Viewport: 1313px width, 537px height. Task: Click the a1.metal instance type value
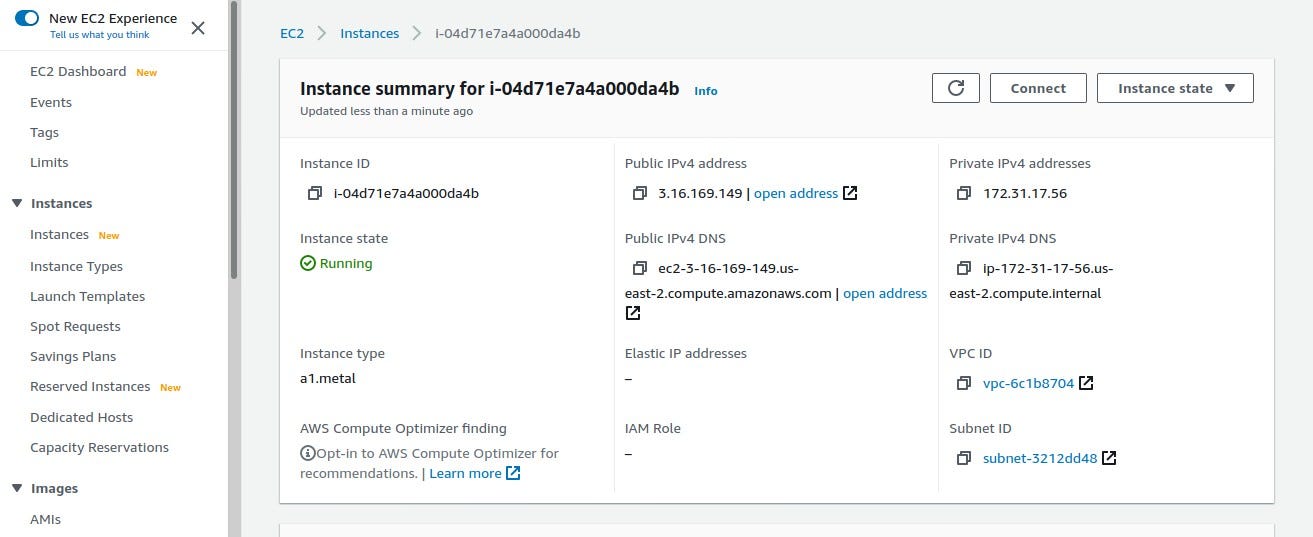click(328, 378)
